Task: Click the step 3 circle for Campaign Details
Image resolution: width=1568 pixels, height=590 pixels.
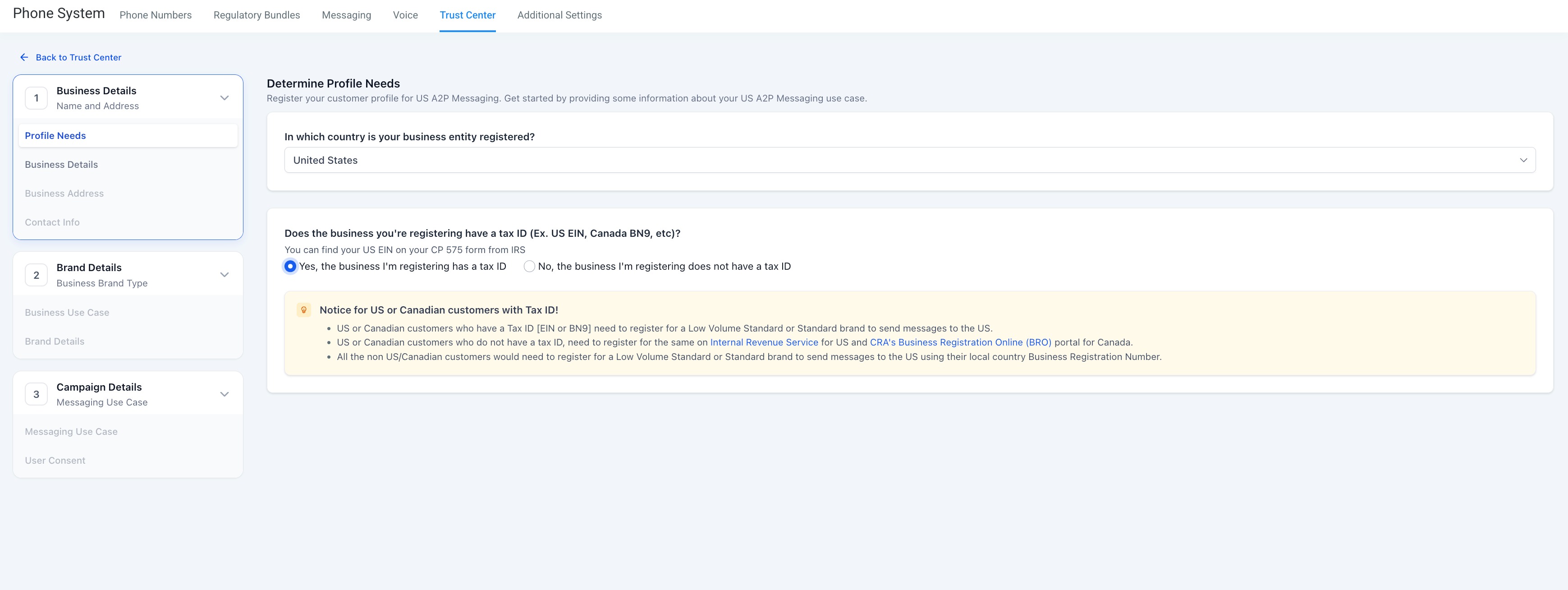Action: pyautogui.click(x=36, y=393)
